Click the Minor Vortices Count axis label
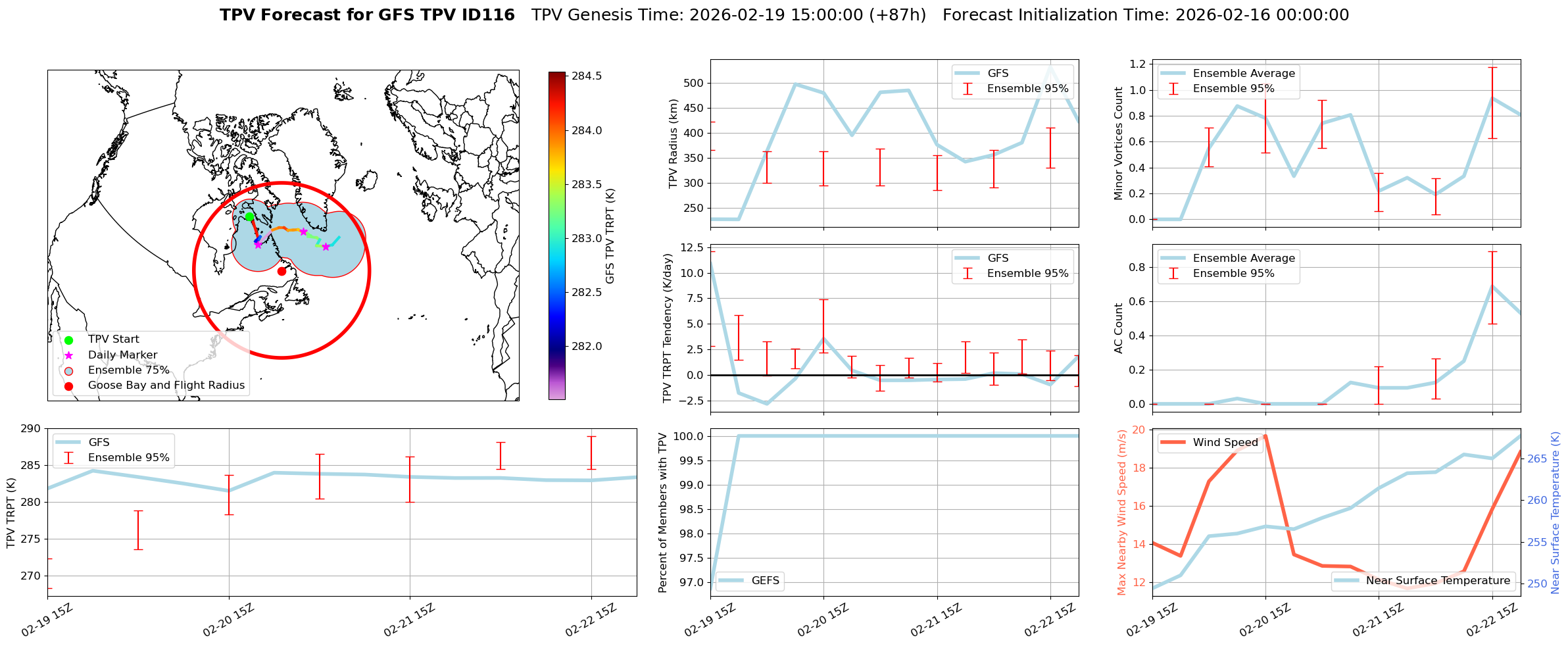The height and width of the screenshot is (646, 1568). [x=1118, y=143]
